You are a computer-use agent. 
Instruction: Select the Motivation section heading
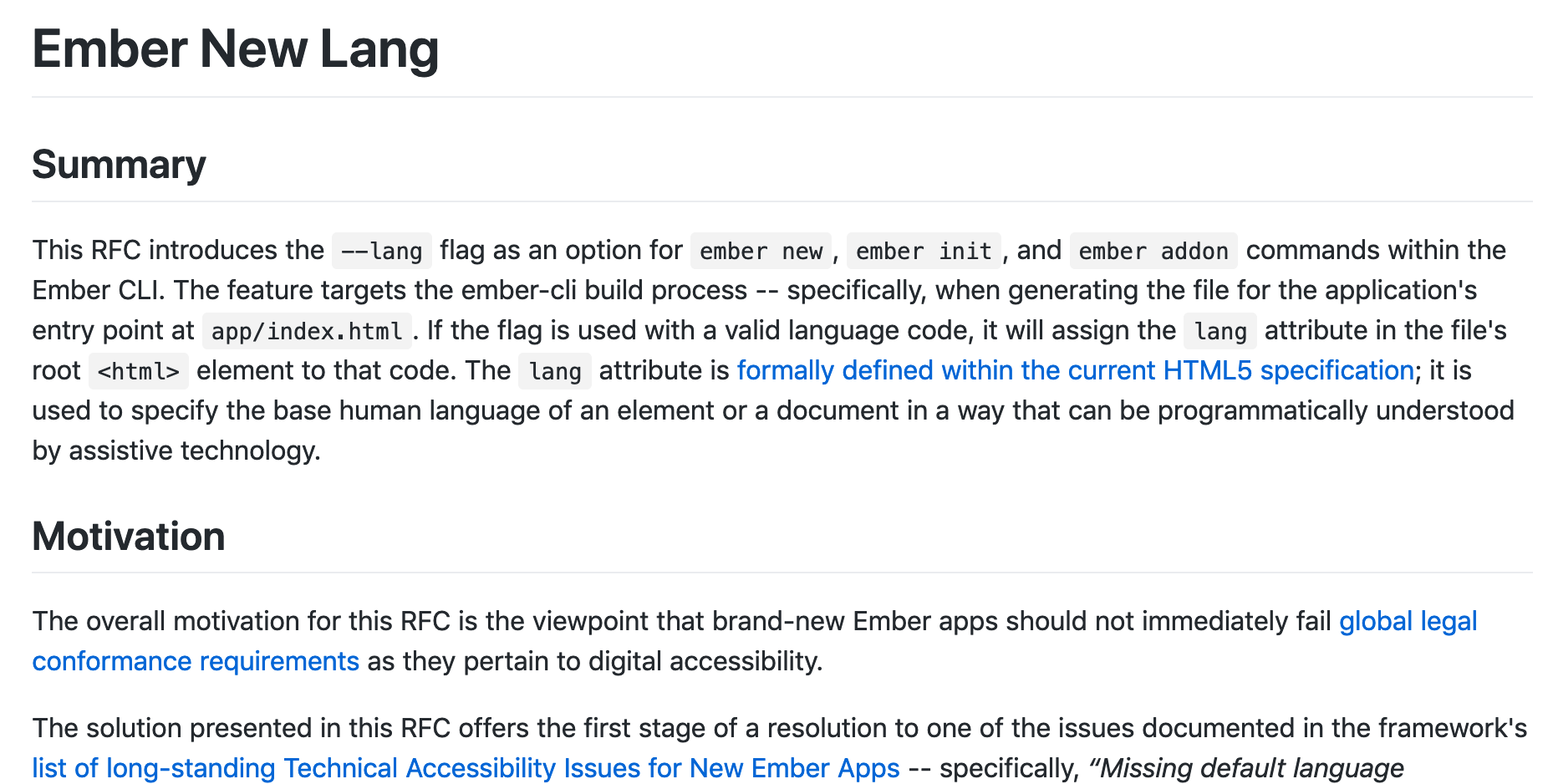[129, 537]
